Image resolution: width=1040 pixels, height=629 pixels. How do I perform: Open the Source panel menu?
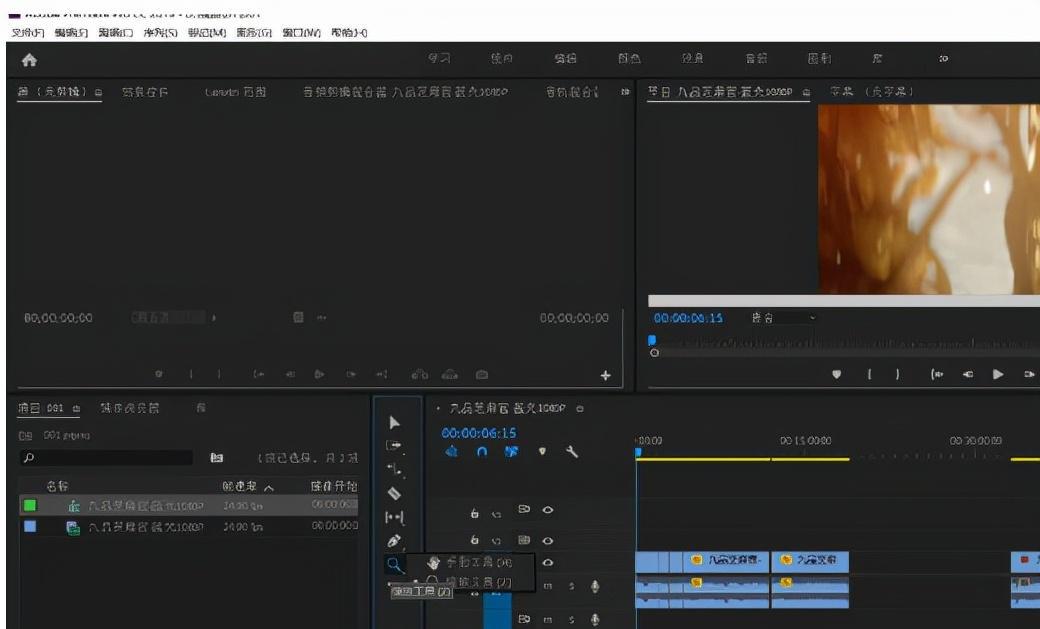pyautogui.click(x=98, y=92)
